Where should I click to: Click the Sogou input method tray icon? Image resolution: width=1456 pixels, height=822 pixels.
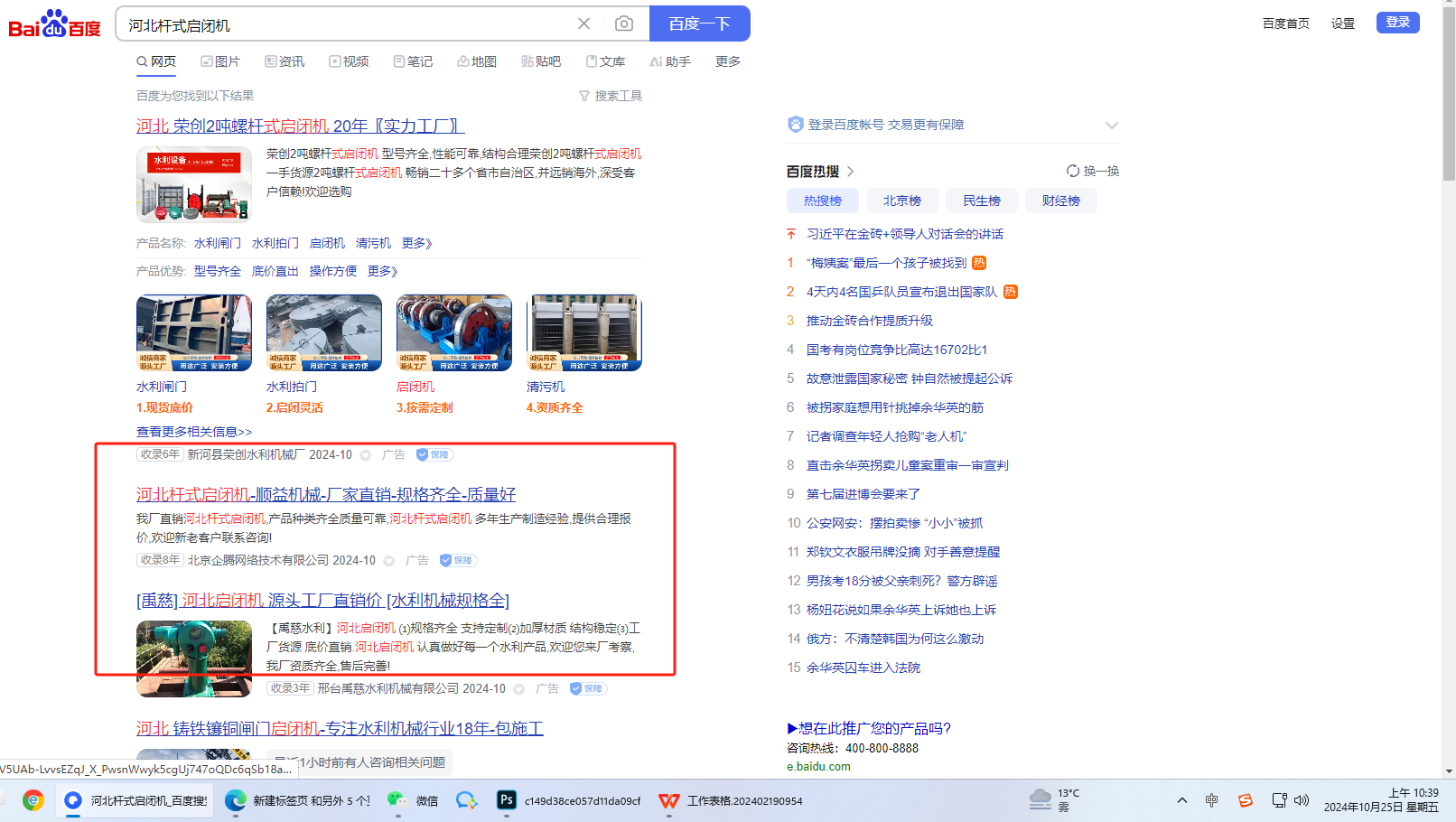[1246, 800]
